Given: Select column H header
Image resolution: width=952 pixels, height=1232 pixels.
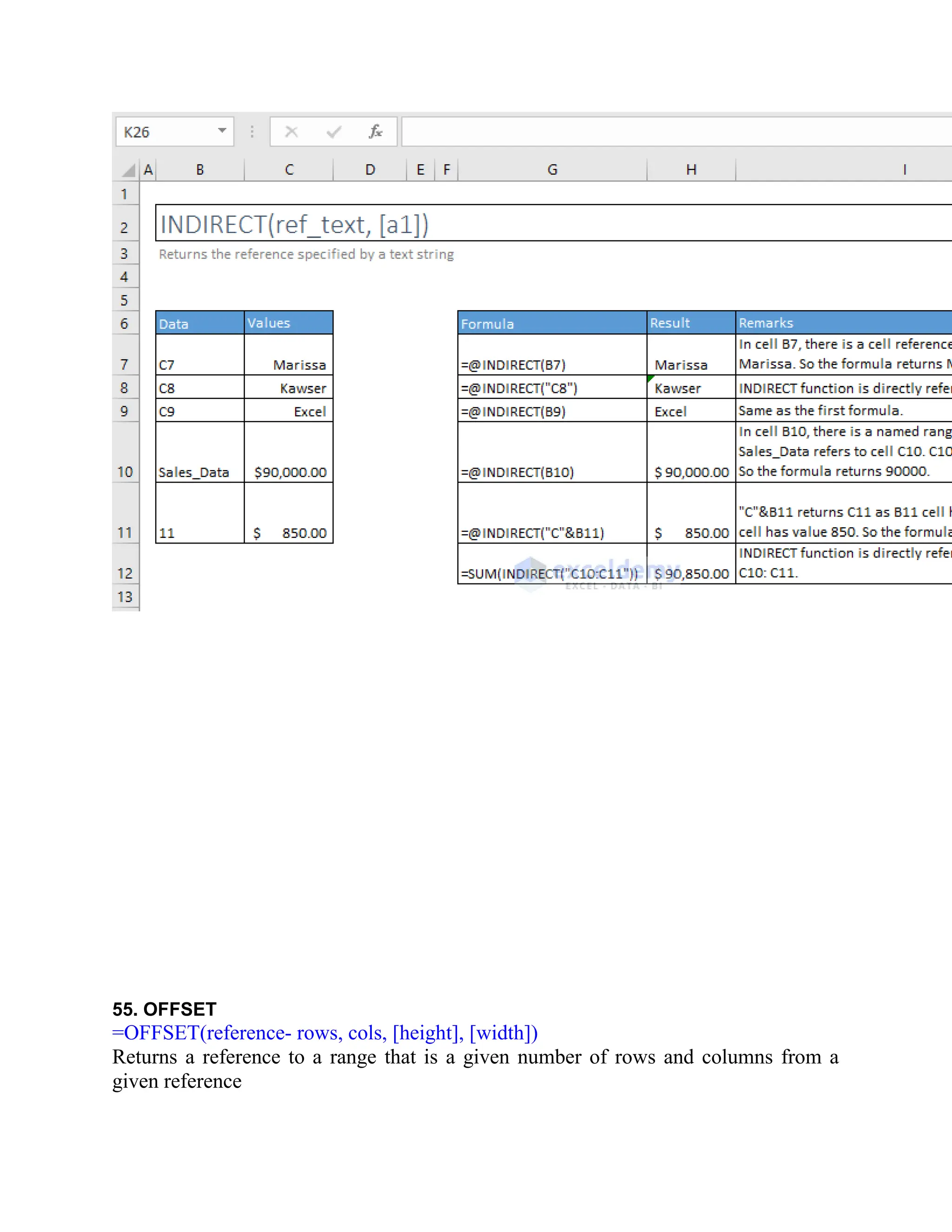Looking at the screenshot, I should click(x=691, y=170).
